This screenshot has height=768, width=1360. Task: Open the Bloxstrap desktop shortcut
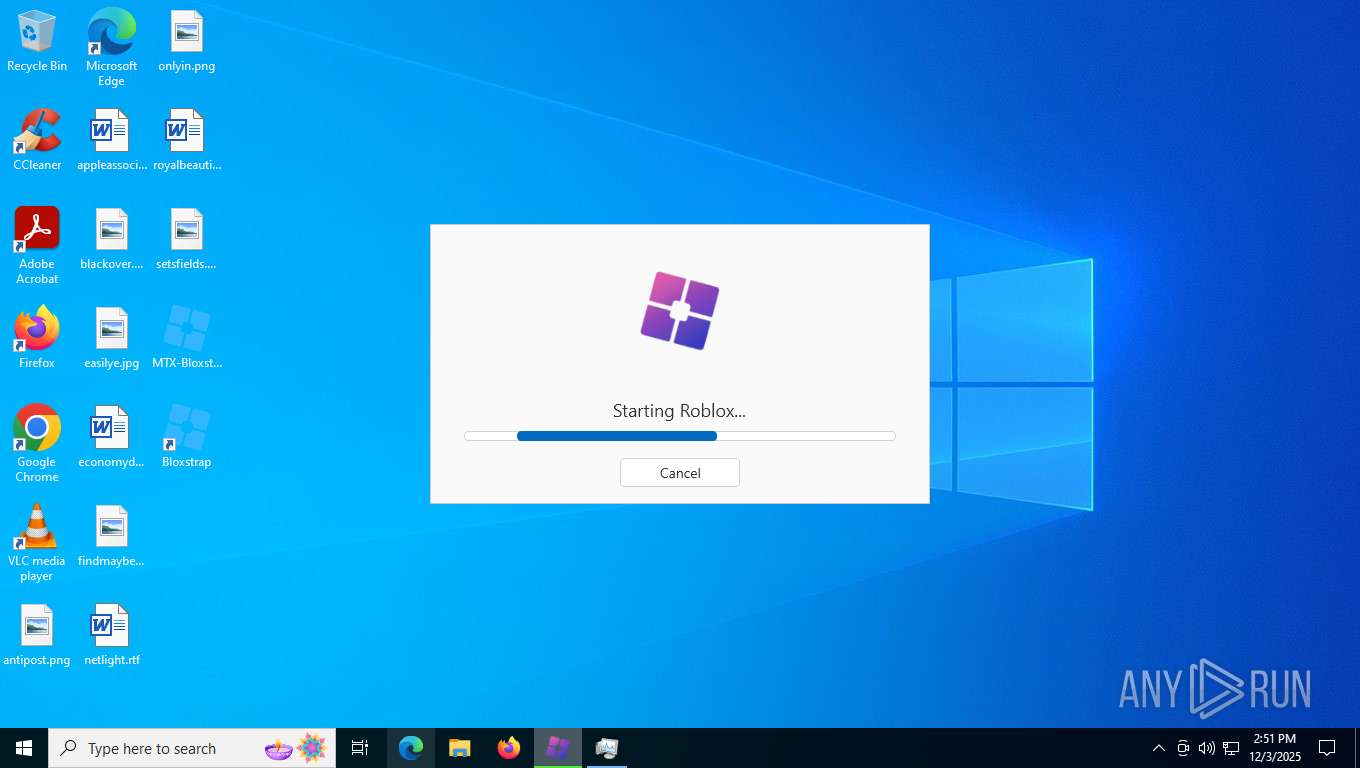tap(186, 438)
